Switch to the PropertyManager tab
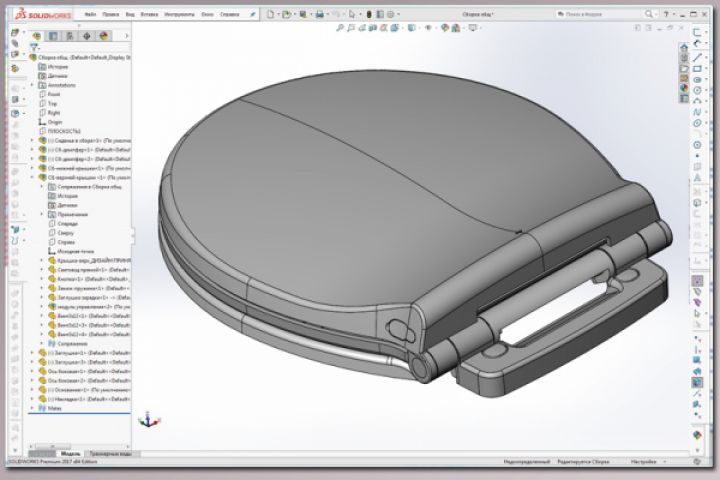Image resolution: width=720 pixels, height=480 pixels. click(53, 36)
